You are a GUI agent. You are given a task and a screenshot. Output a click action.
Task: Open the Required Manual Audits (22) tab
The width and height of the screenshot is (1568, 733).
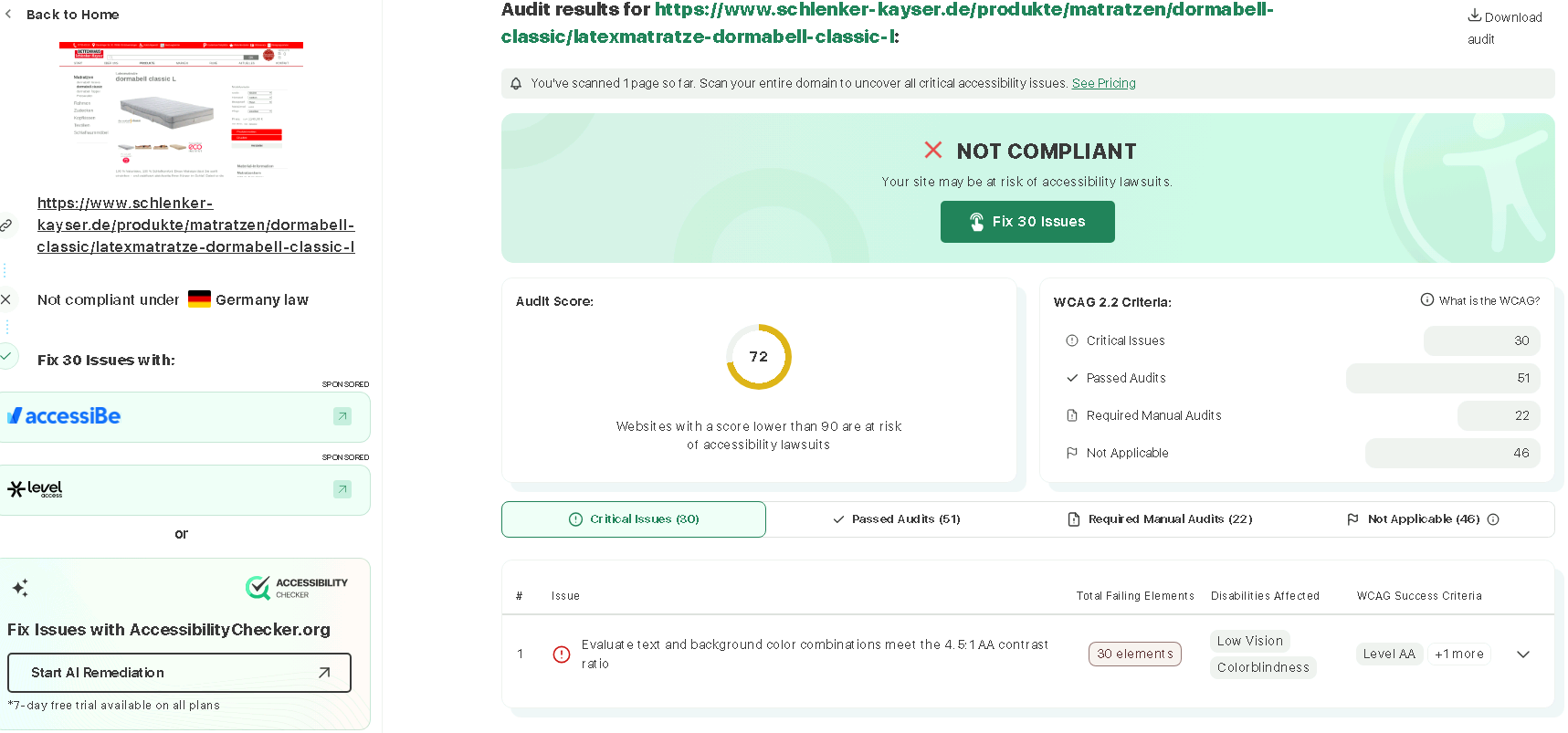pyautogui.click(x=1160, y=519)
